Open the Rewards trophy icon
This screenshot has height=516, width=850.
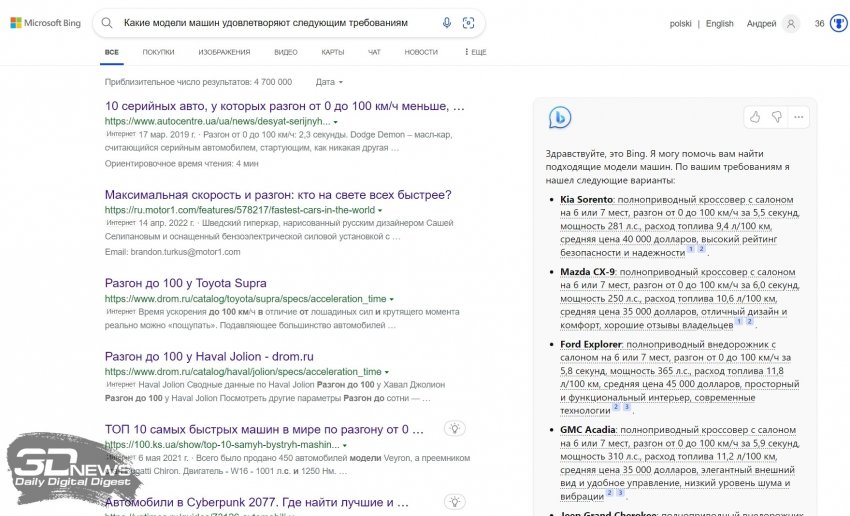[x=838, y=23]
